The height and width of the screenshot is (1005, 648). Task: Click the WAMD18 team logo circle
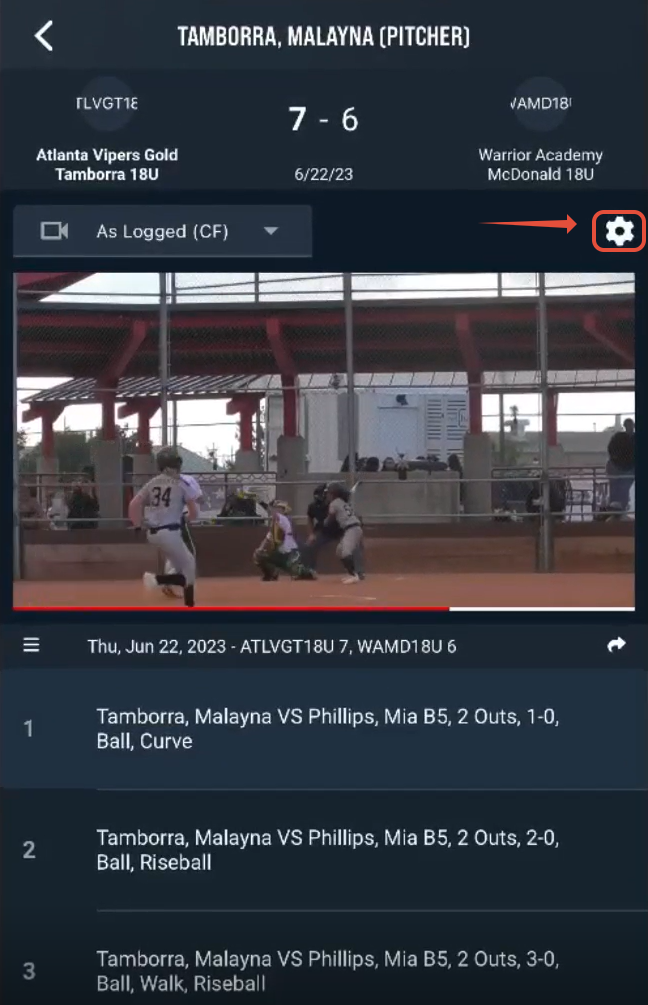coord(540,104)
